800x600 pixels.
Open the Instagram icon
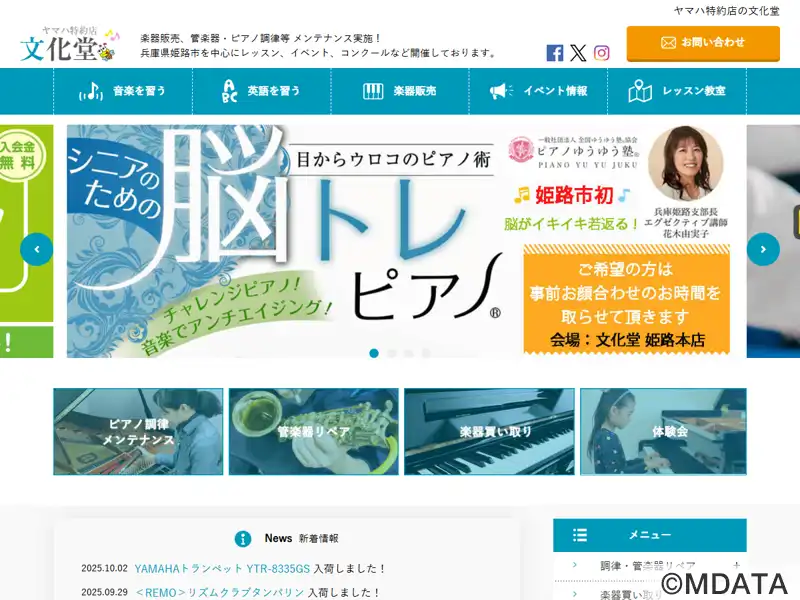[602, 53]
